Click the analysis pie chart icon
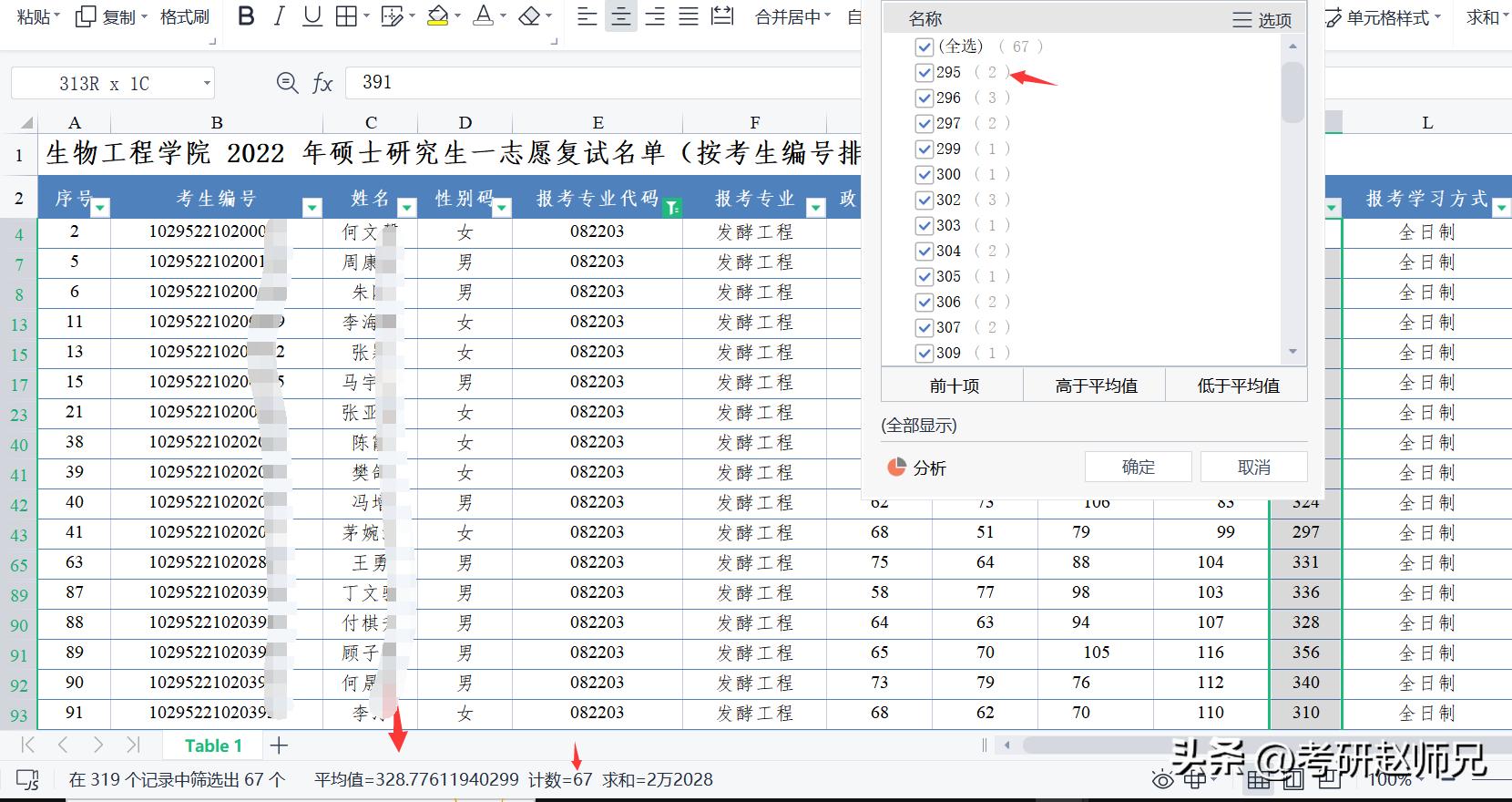The height and width of the screenshot is (802, 1512). 896,468
